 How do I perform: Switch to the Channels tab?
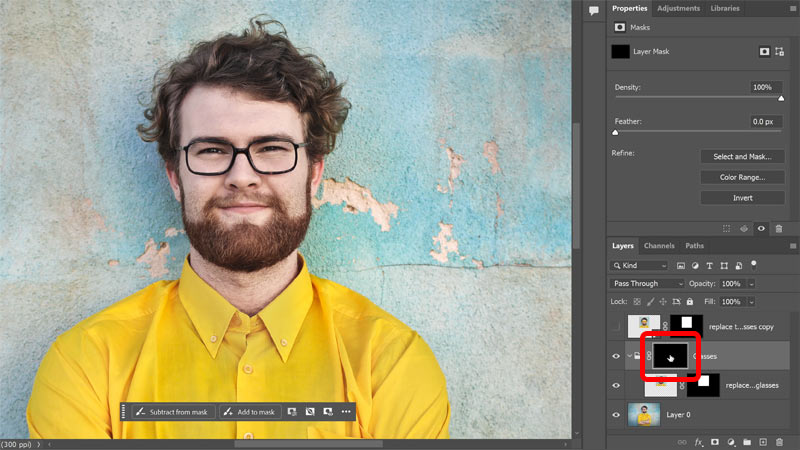click(x=659, y=245)
